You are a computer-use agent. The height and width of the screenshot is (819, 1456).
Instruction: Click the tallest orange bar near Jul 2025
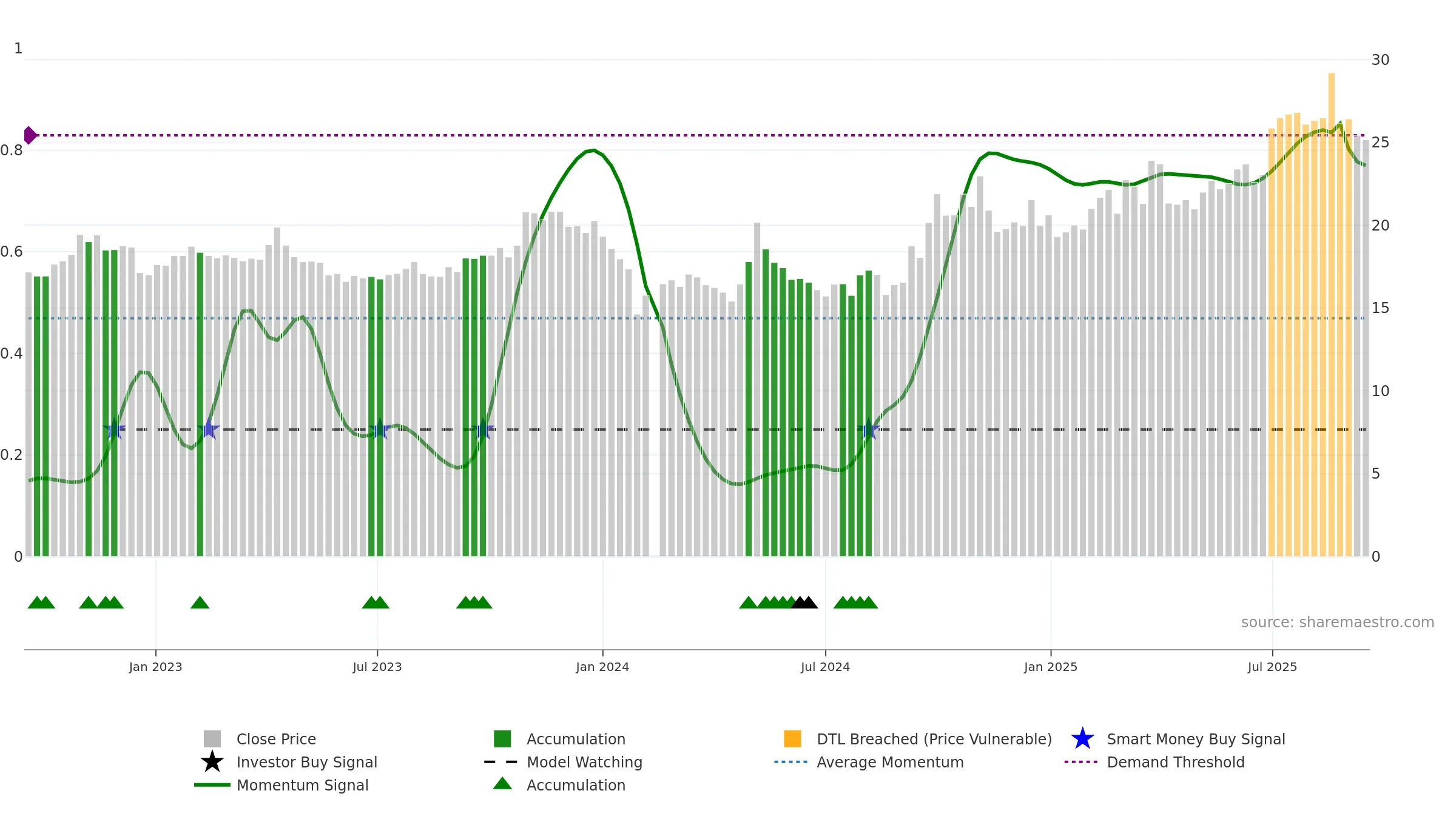point(1331,314)
